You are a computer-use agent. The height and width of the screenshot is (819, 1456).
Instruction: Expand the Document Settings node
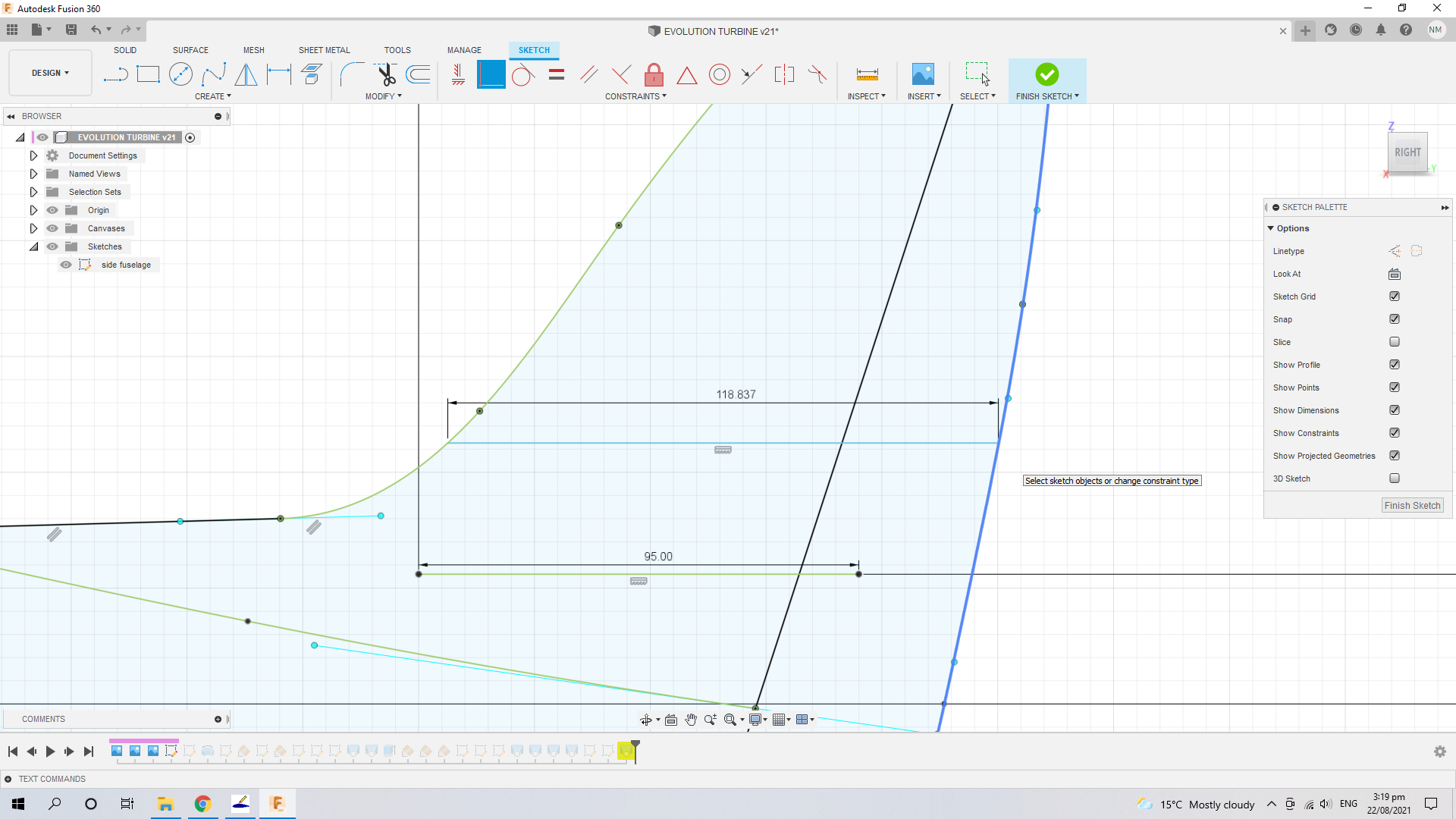(x=33, y=155)
